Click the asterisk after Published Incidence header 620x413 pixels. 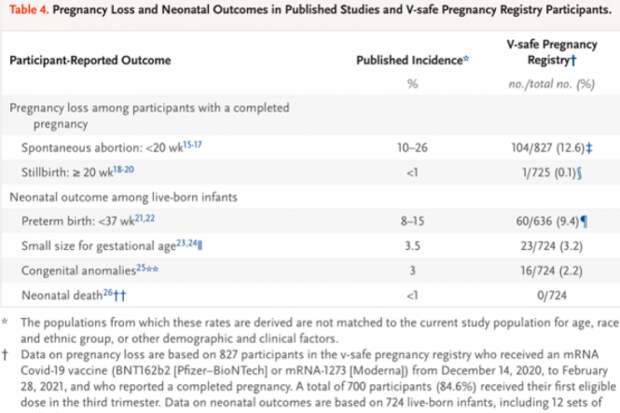tap(467, 57)
